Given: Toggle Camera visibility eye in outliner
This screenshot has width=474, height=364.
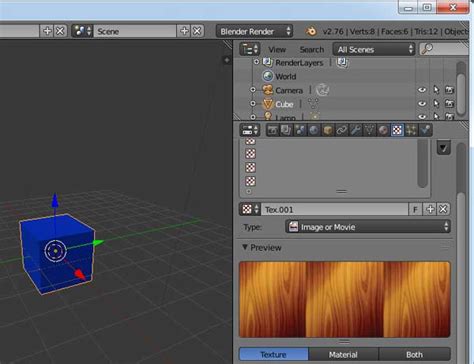Looking at the screenshot, I should point(422,90).
